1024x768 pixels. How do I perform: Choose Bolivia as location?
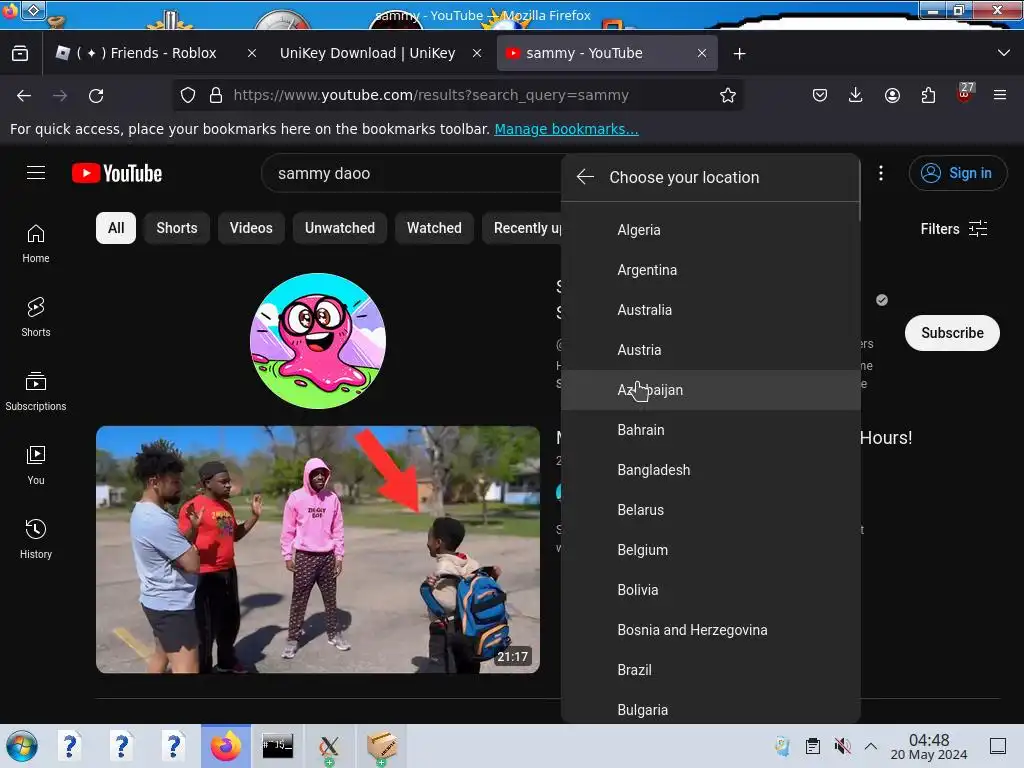[x=711, y=590]
